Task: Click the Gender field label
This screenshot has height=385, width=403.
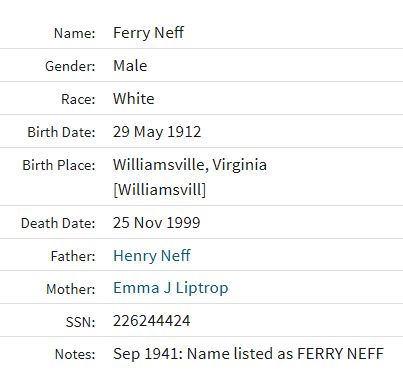Action: point(70,66)
